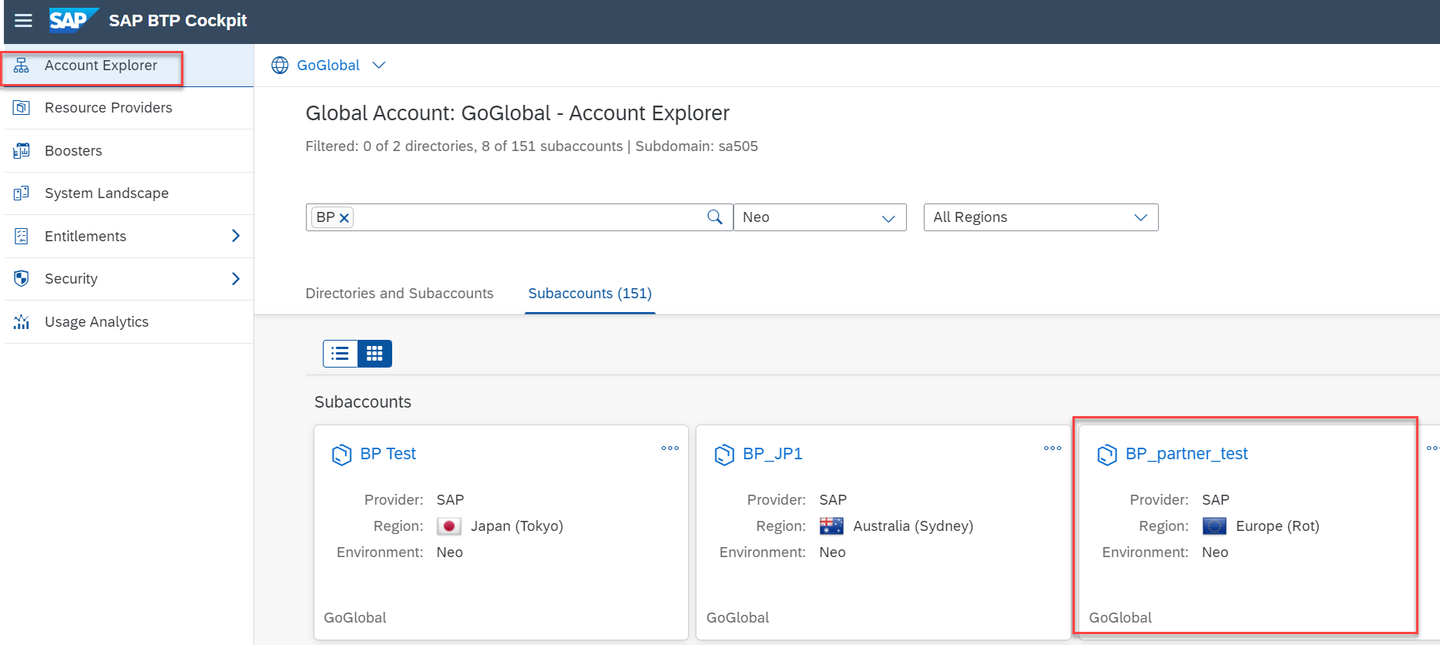Click the Australia flag icon

tap(832, 526)
